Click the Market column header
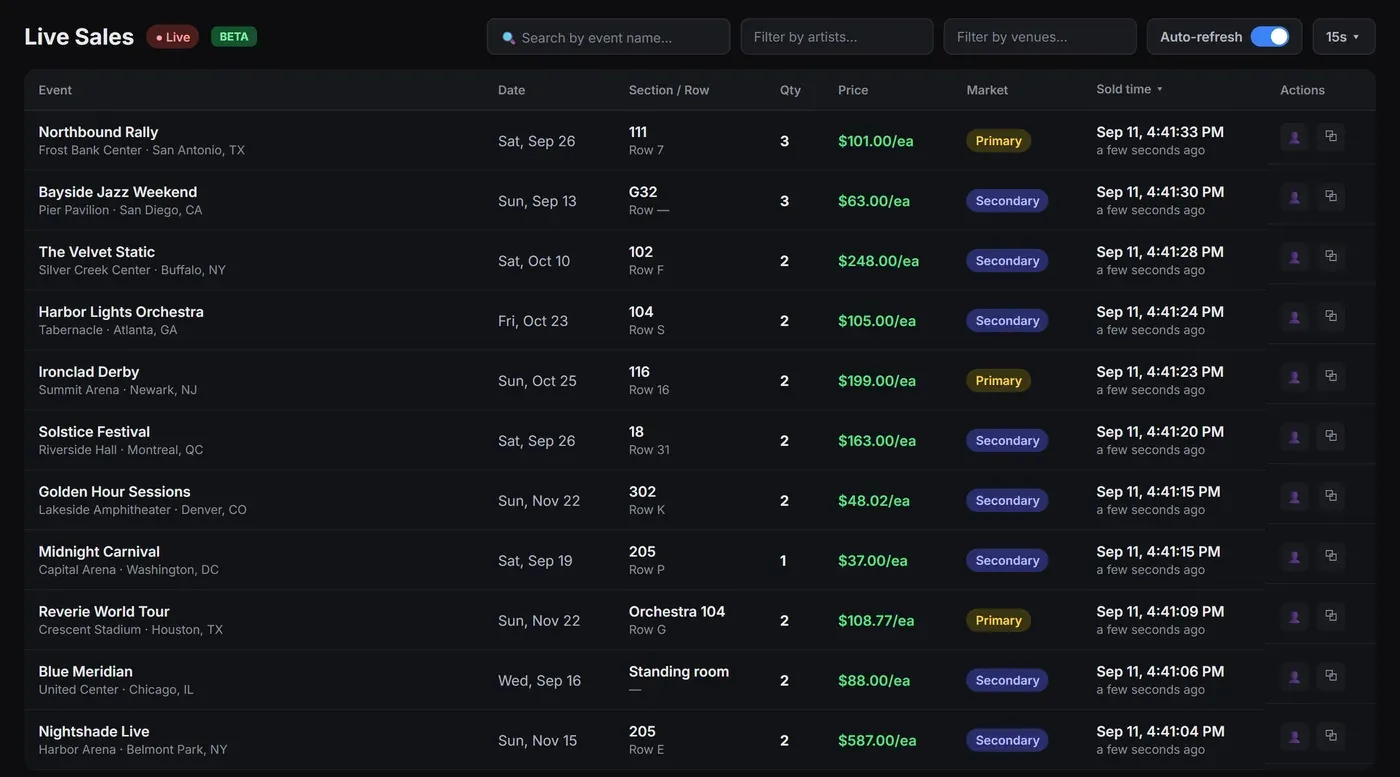The height and width of the screenshot is (777, 1400). coord(987,90)
